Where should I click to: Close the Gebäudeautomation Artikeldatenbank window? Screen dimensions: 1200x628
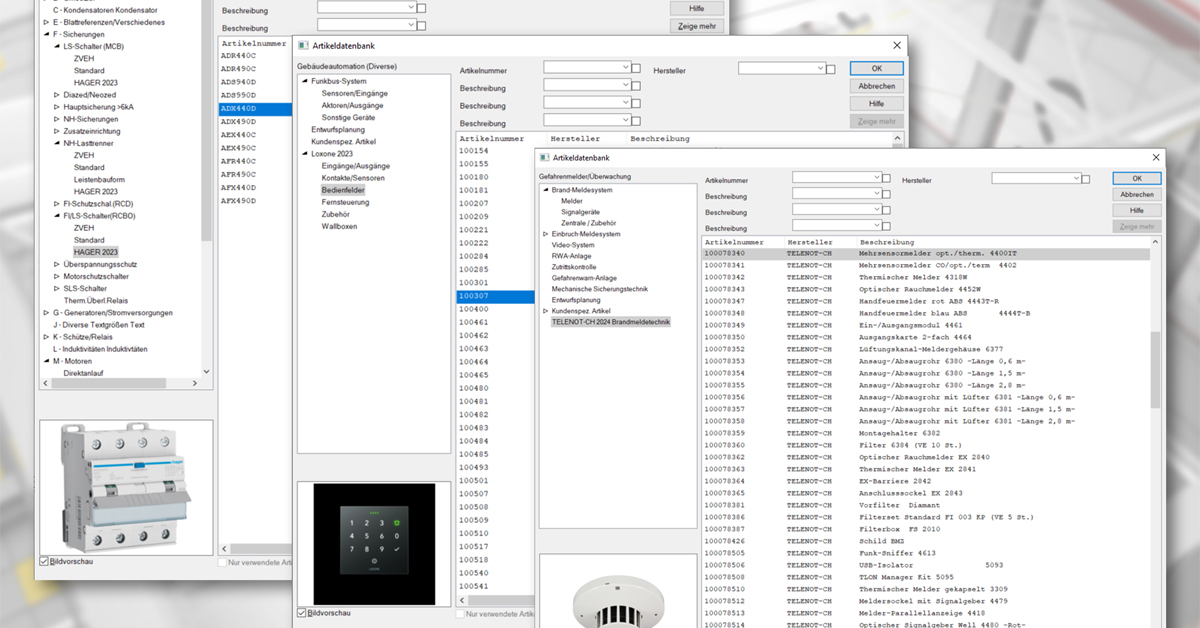896,46
